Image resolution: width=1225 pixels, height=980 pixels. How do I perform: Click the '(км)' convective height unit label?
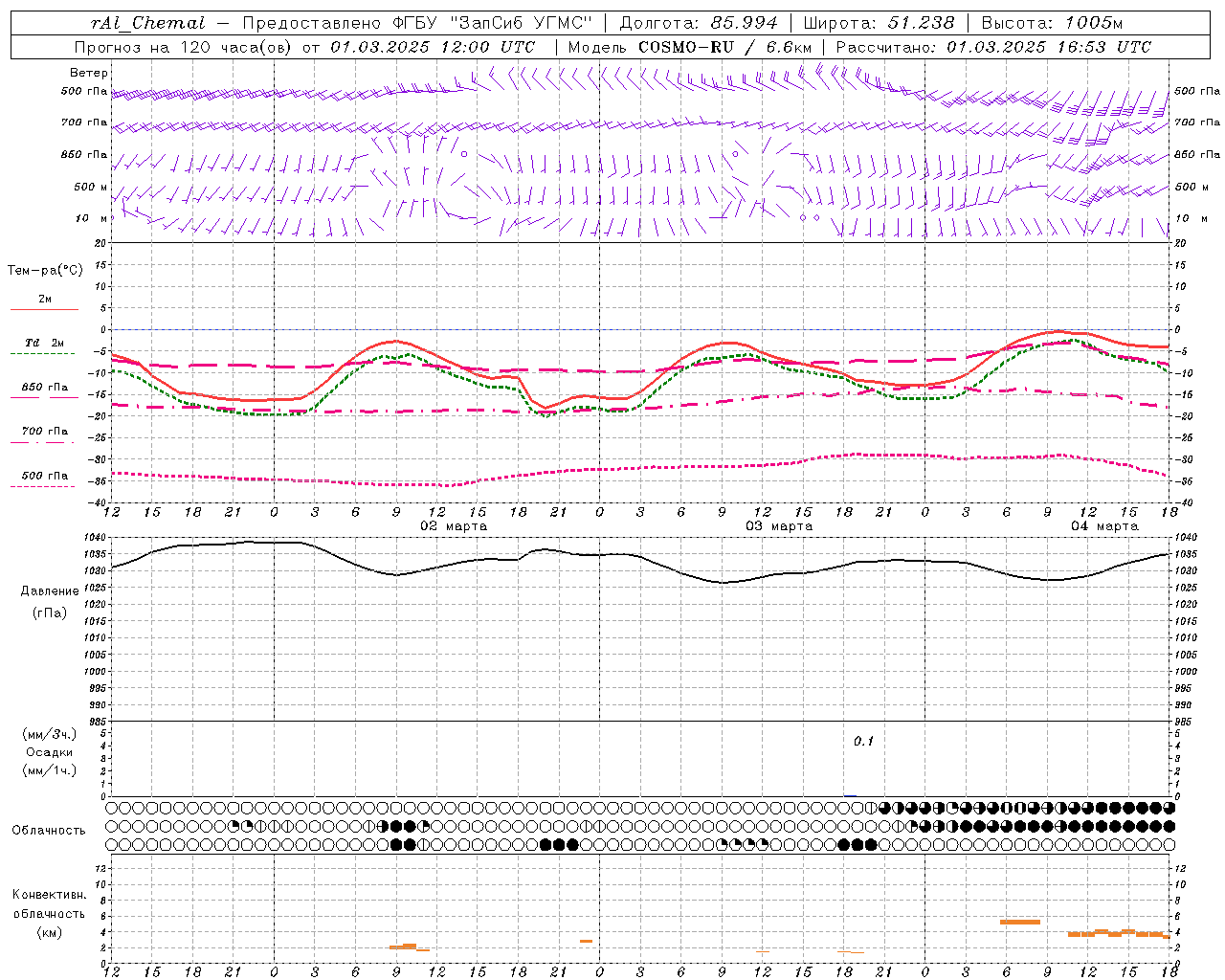(49, 932)
